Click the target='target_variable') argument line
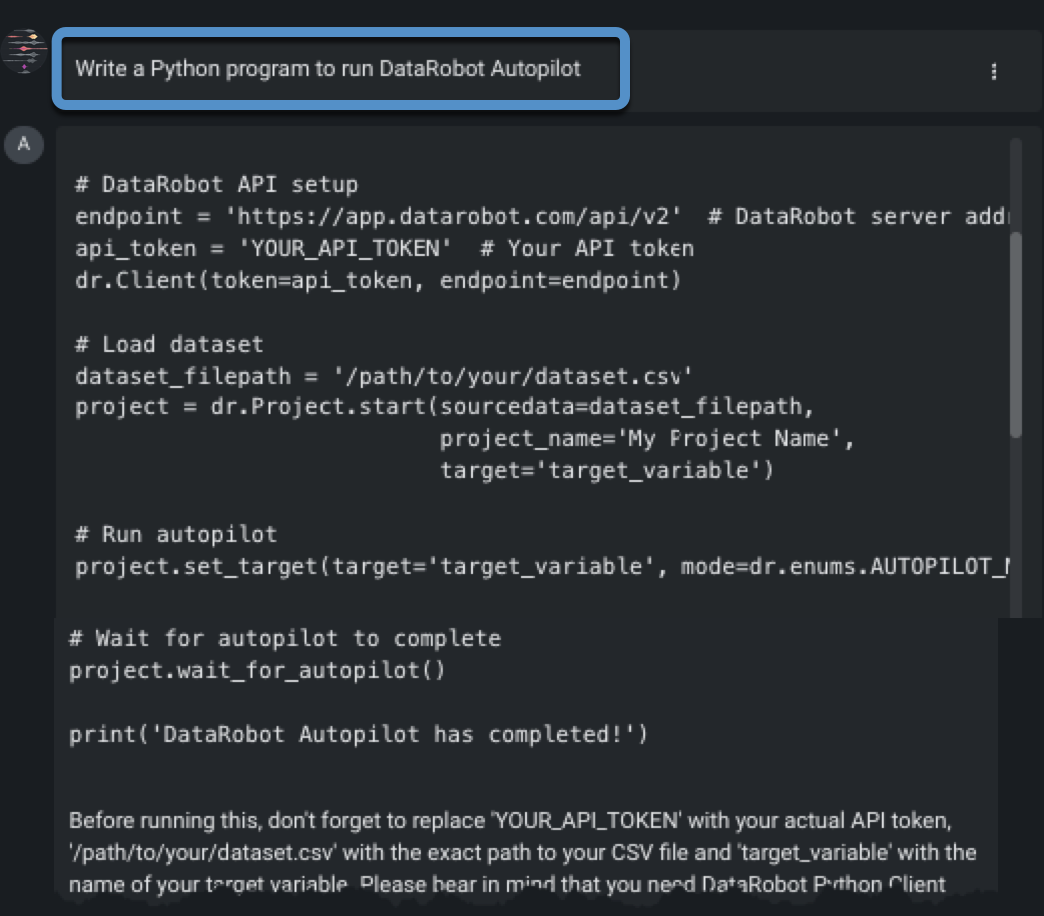The image size is (1044, 916). tap(607, 469)
